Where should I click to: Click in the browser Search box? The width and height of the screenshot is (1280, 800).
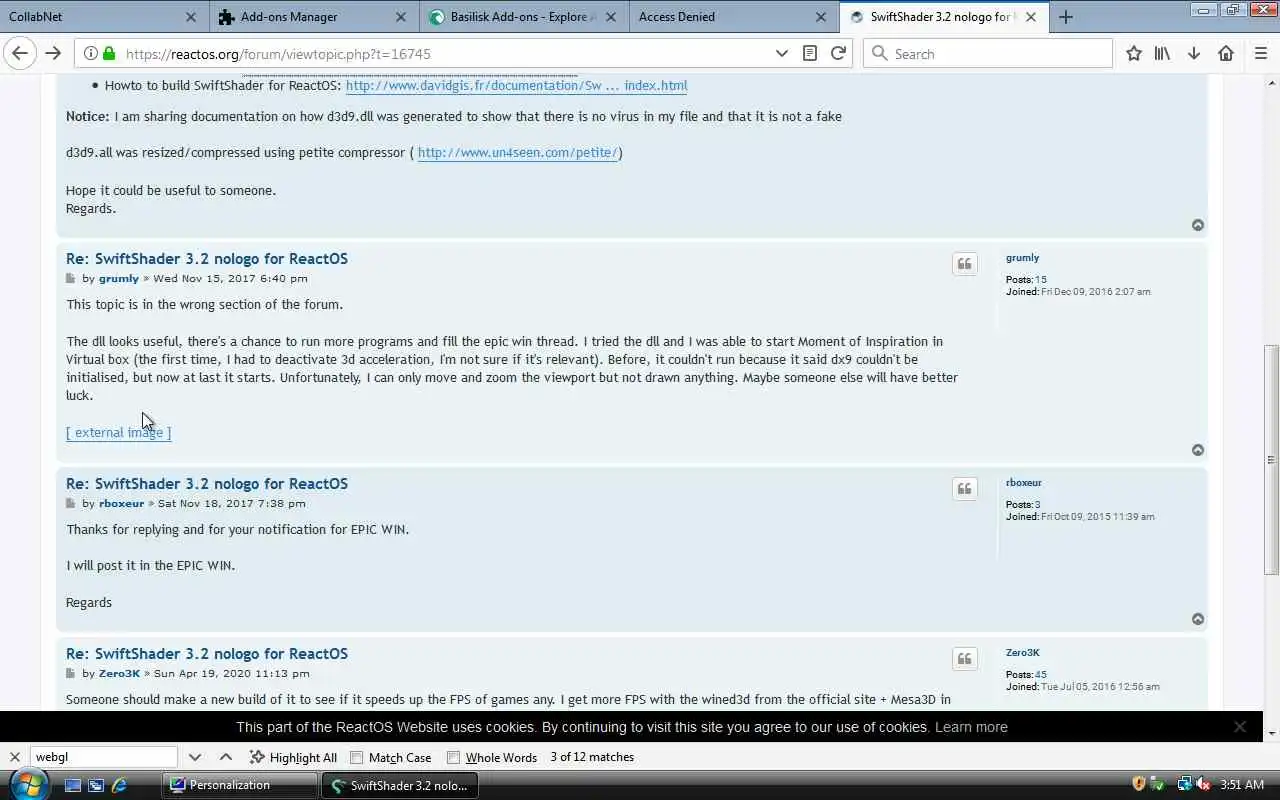(x=988, y=53)
